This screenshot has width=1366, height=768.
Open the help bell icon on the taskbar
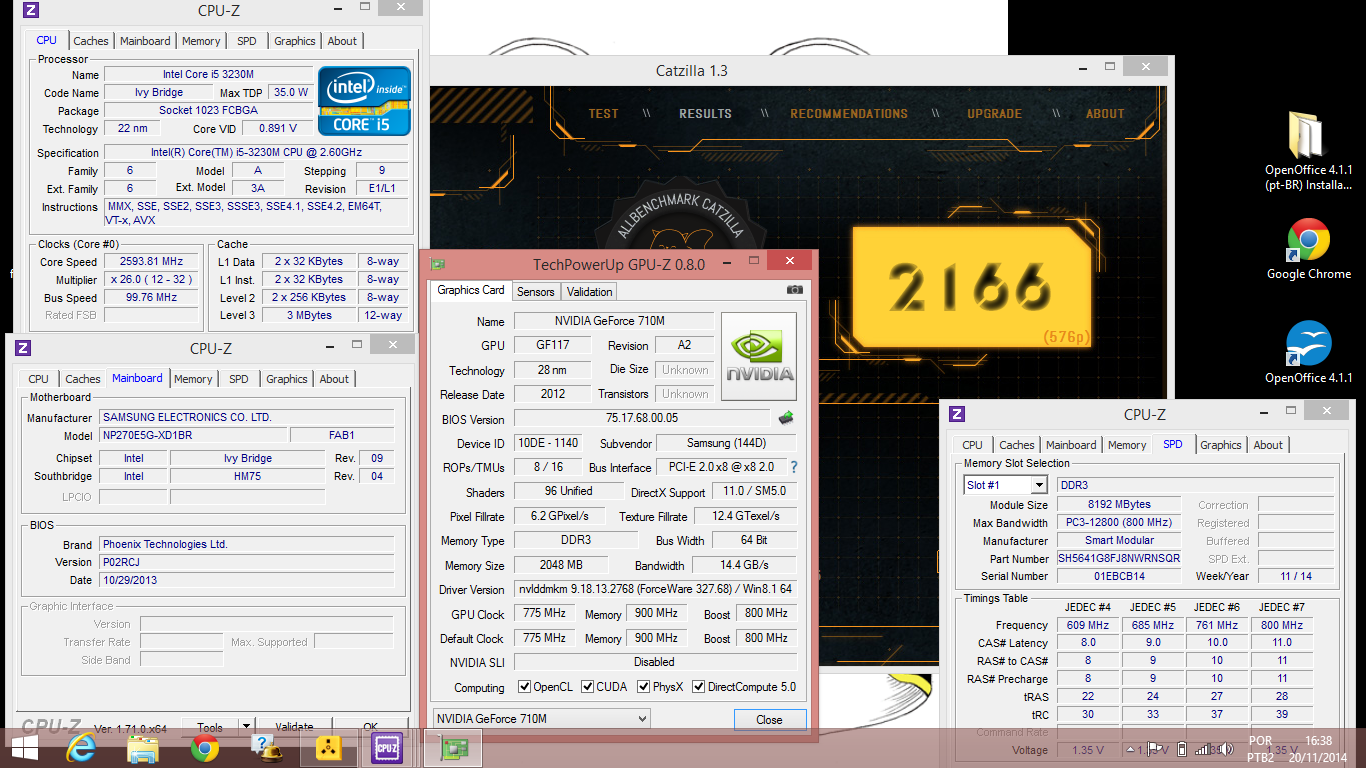click(266, 748)
